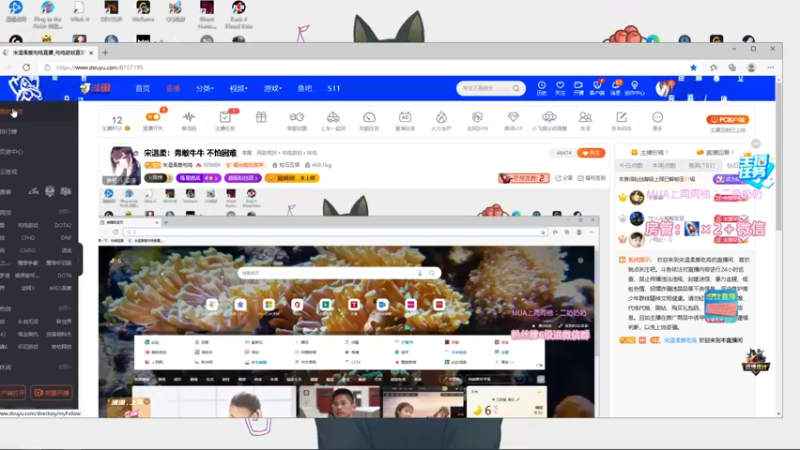Click the diamond 房间VIP icon

[x=513, y=117]
